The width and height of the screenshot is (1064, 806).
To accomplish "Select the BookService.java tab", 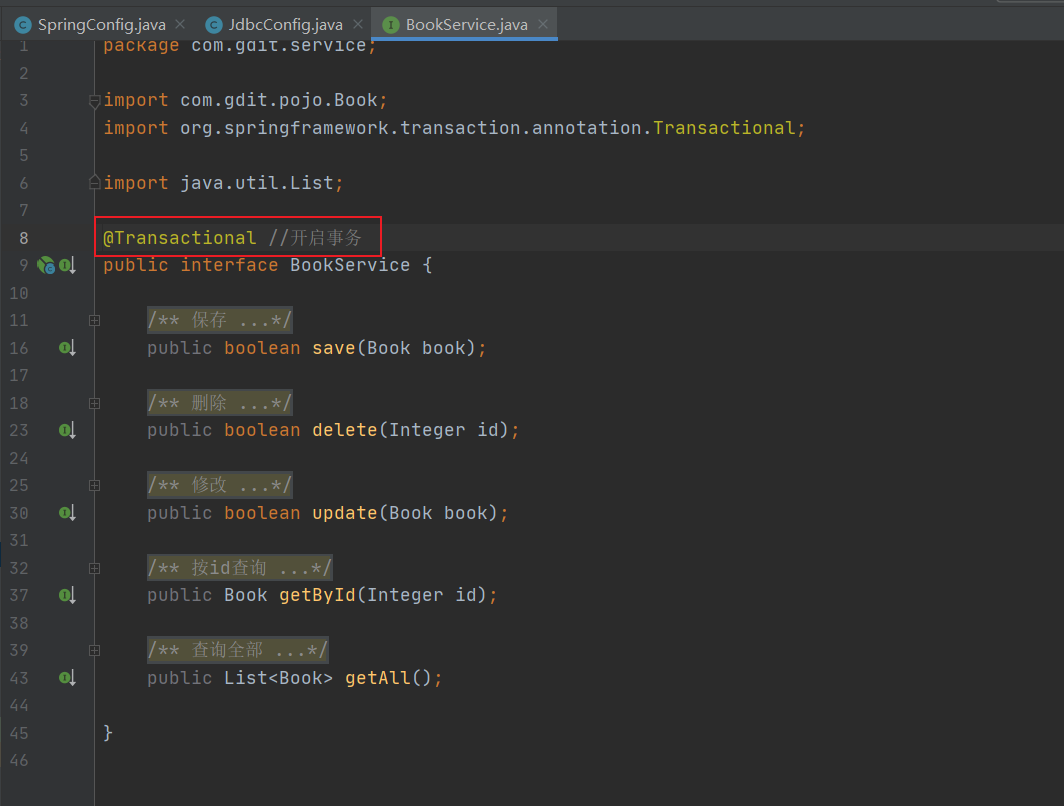I will coord(466,25).
